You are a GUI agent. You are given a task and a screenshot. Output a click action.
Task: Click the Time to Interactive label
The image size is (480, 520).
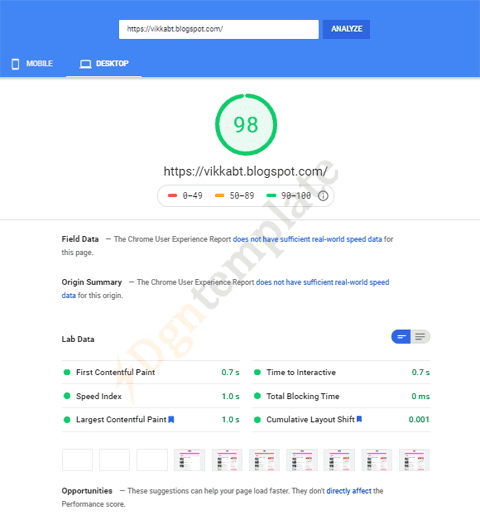[301, 372]
